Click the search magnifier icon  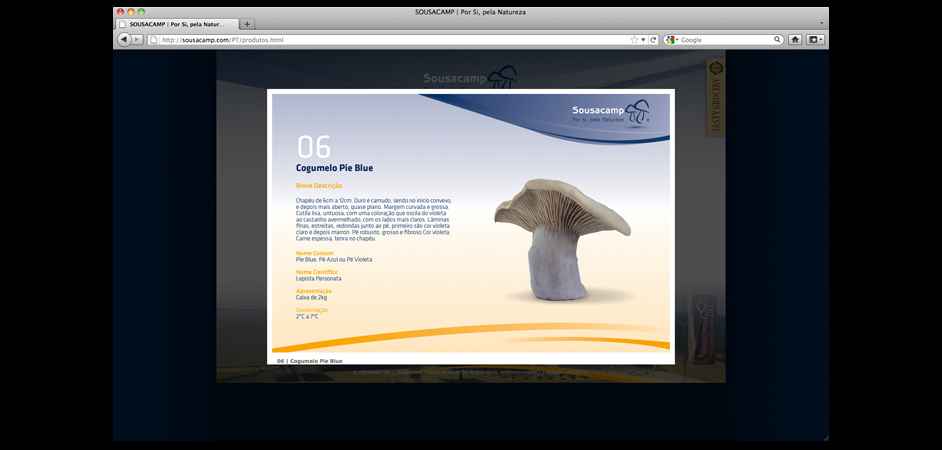tap(777, 40)
